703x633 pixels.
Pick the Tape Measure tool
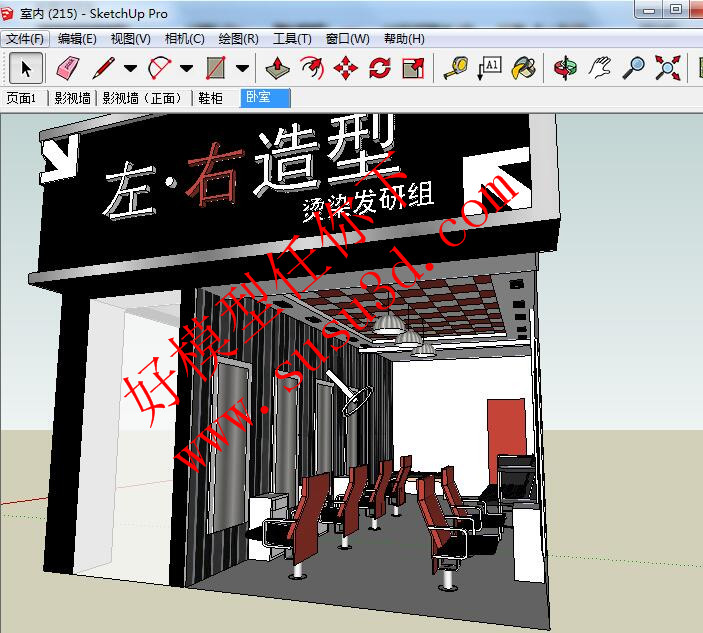[456, 68]
